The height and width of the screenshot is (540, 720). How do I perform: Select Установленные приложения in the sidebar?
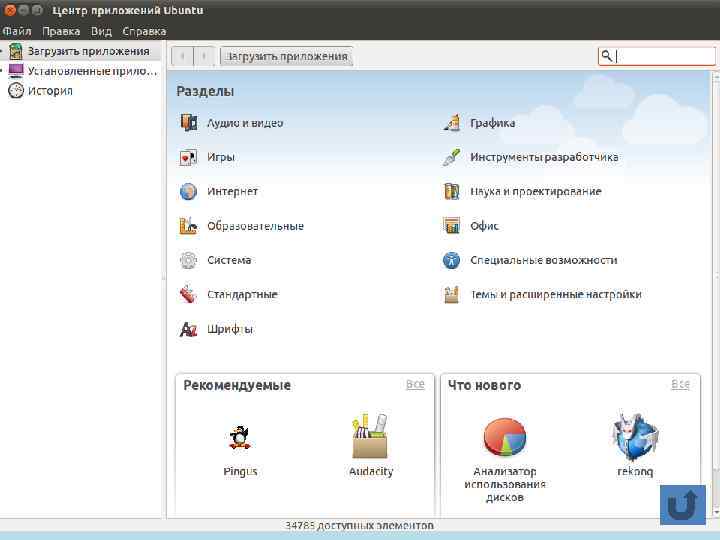click(x=92, y=71)
